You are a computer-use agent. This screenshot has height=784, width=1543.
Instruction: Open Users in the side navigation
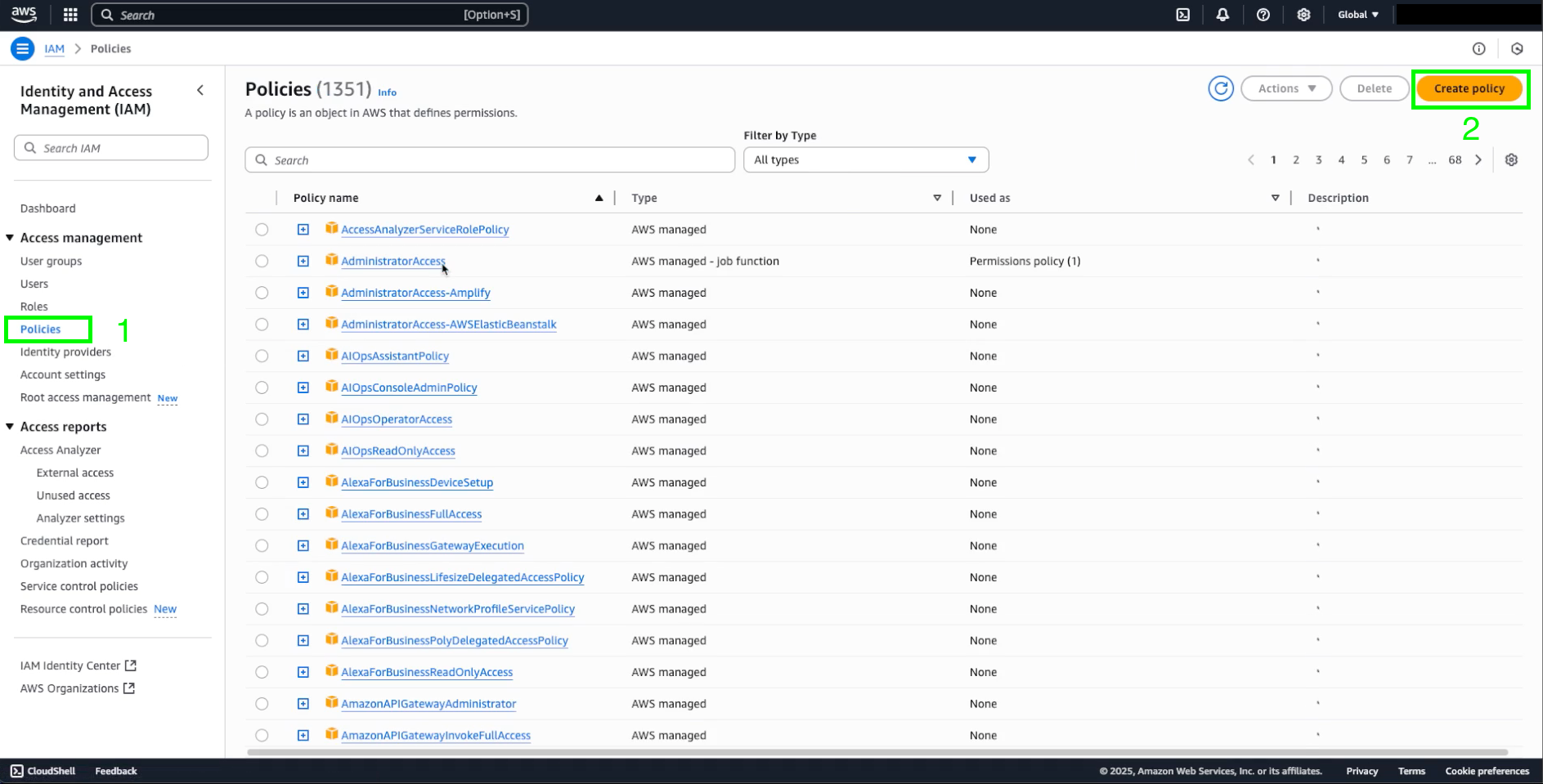(x=34, y=284)
